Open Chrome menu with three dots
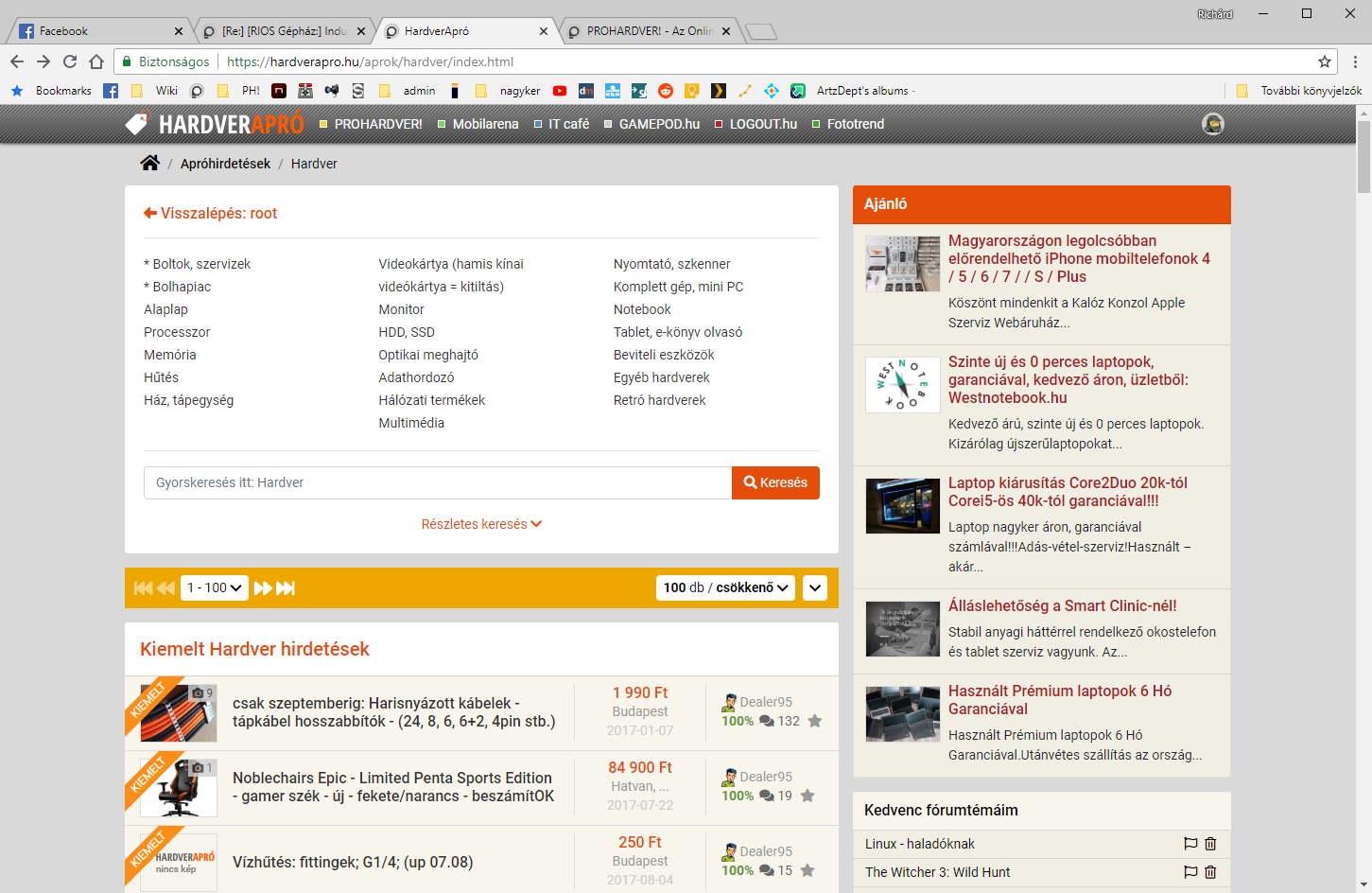The image size is (1372, 893). (x=1355, y=61)
